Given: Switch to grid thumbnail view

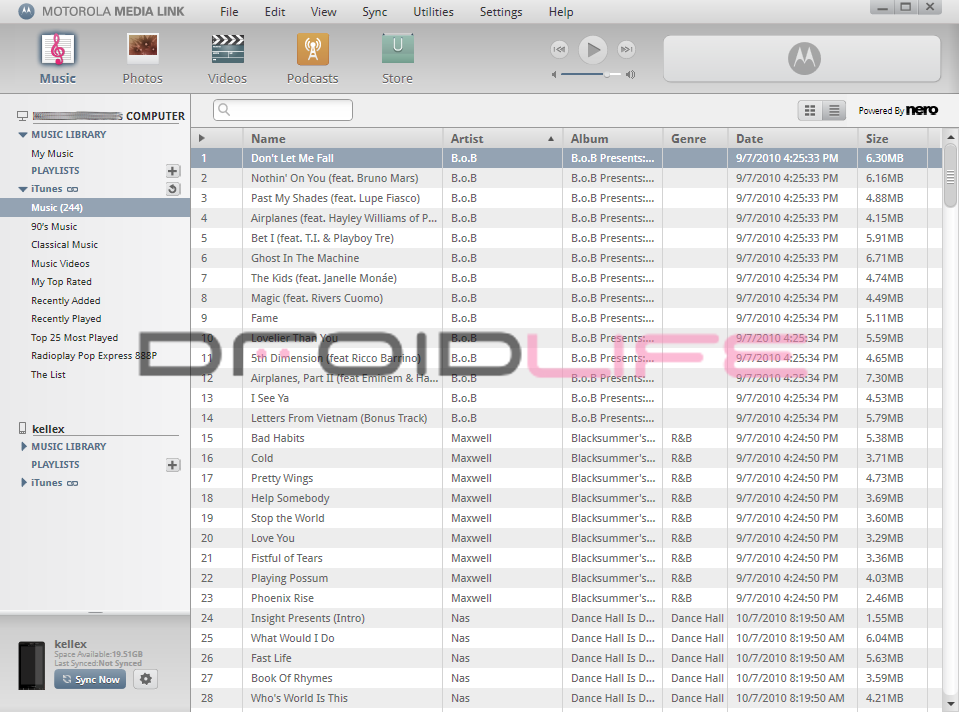Looking at the screenshot, I should click(x=810, y=110).
